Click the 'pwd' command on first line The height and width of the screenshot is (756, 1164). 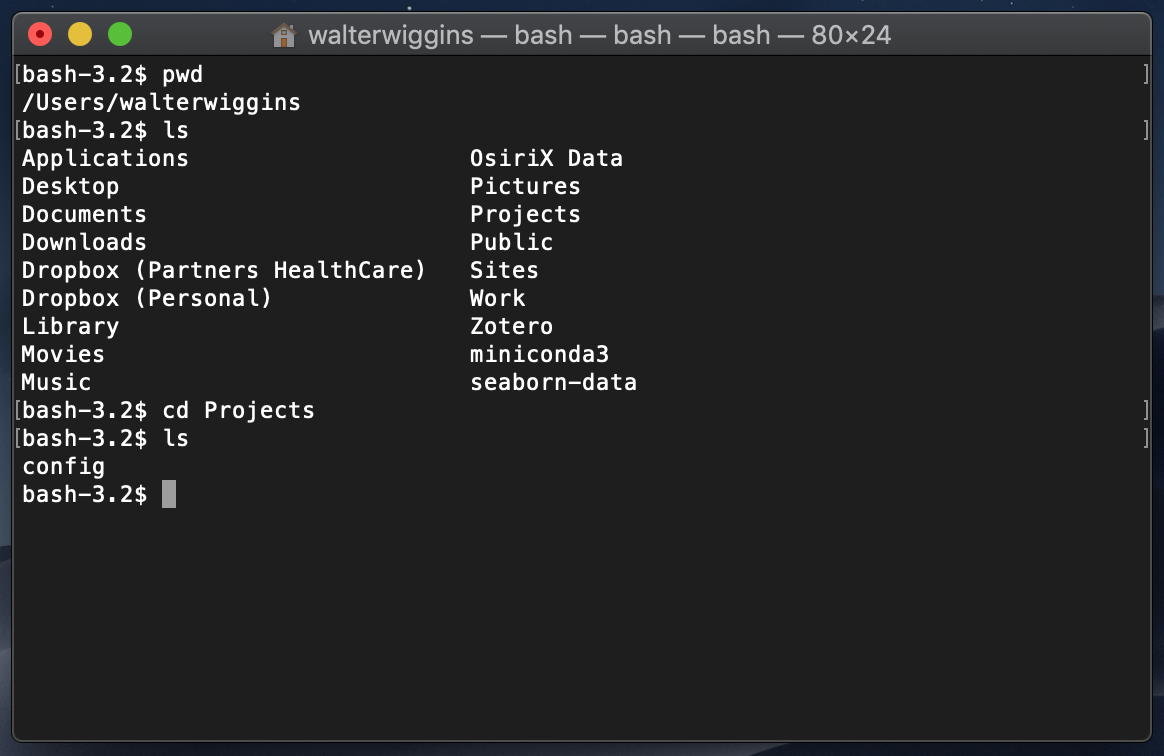pyautogui.click(x=182, y=74)
